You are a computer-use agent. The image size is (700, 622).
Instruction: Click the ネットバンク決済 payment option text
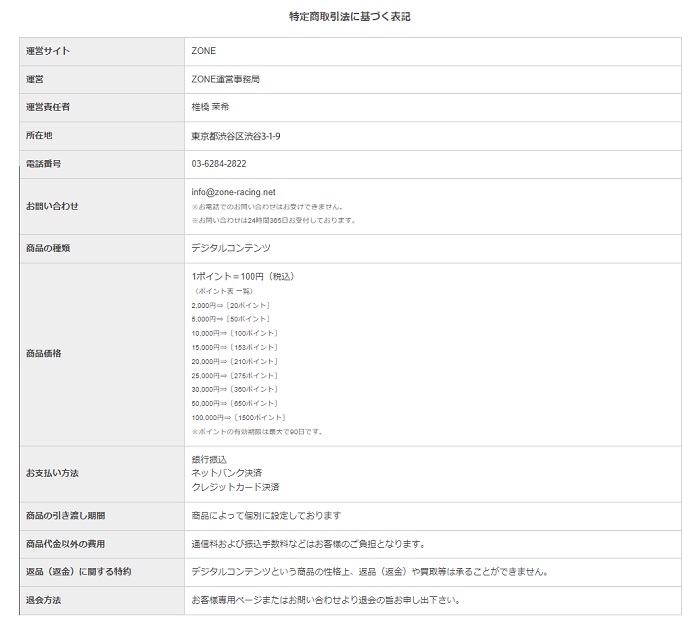pyautogui.click(x=226, y=473)
